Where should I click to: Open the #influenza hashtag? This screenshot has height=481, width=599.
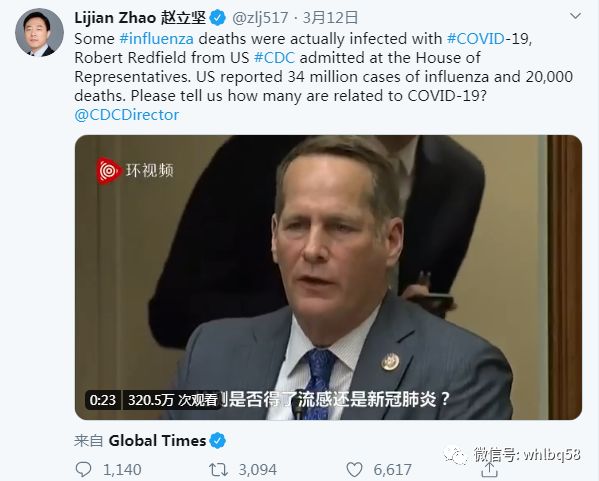coord(157,39)
